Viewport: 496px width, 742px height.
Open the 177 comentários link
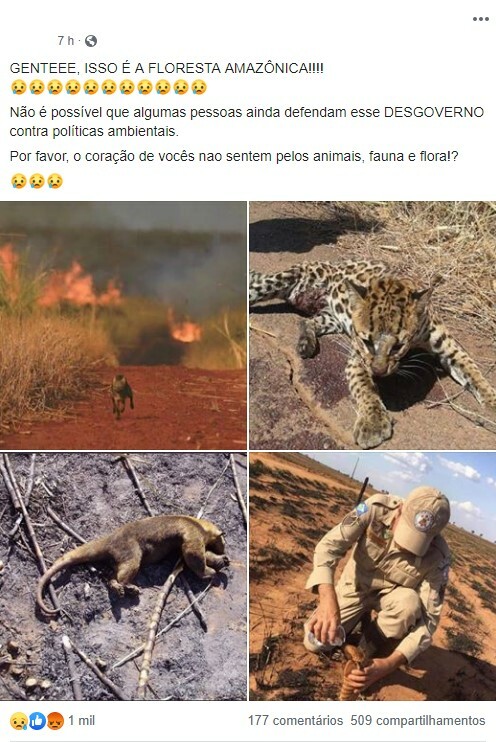295,721
